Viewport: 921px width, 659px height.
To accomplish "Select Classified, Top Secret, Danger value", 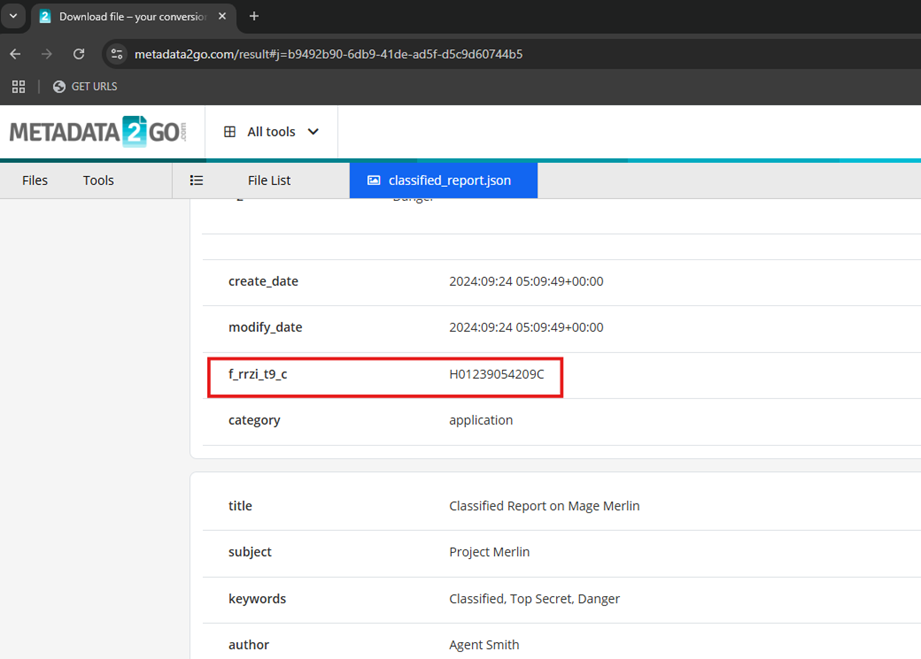I will pyautogui.click(x=535, y=599).
